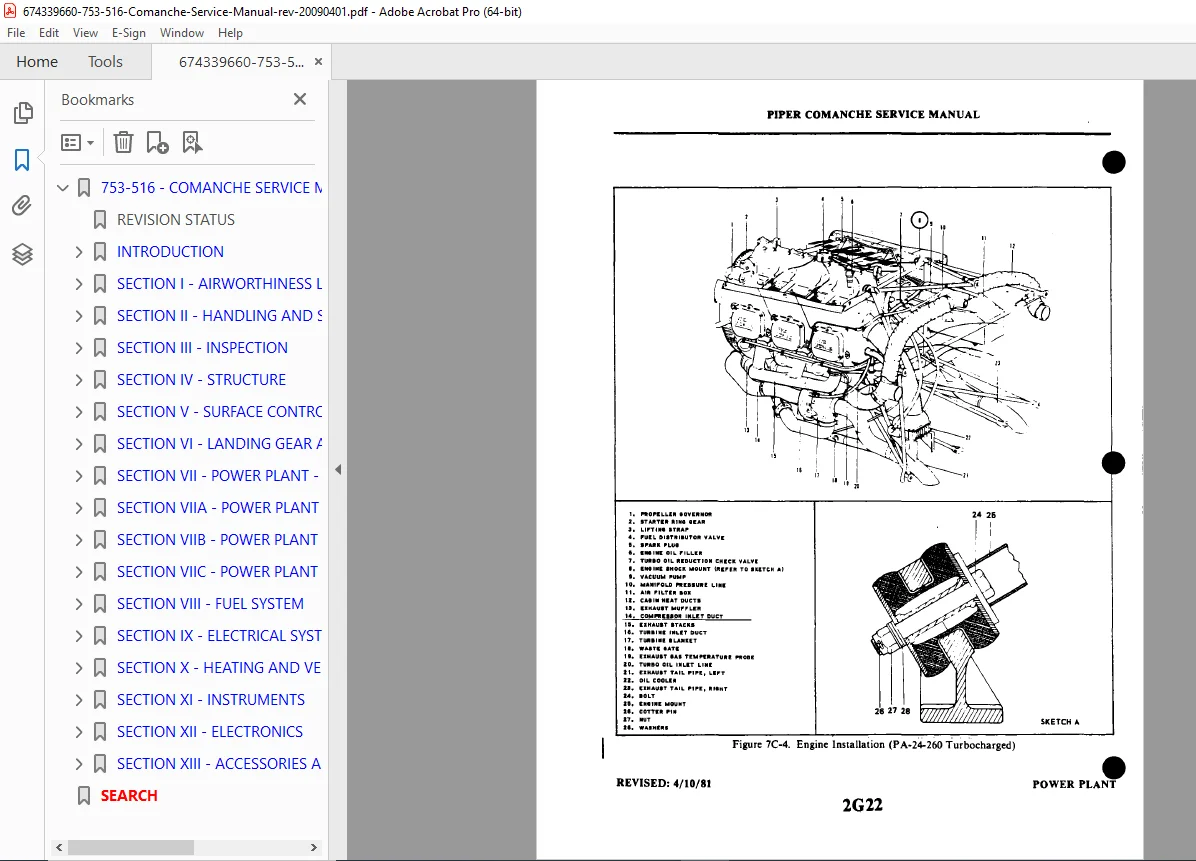Click bookmark icon beside SECTION VIIC
The image size is (1196, 861).
point(100,572)
